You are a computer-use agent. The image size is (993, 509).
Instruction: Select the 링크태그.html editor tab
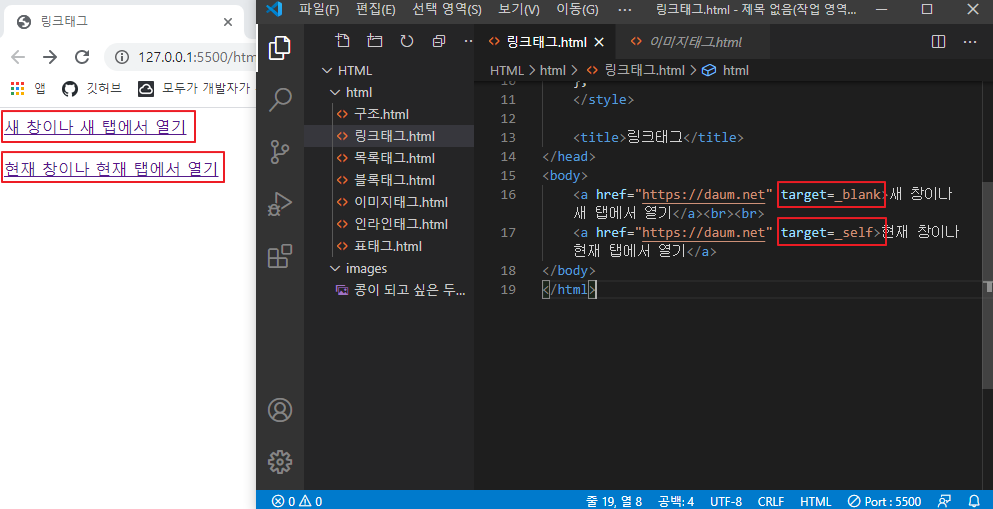545,42
